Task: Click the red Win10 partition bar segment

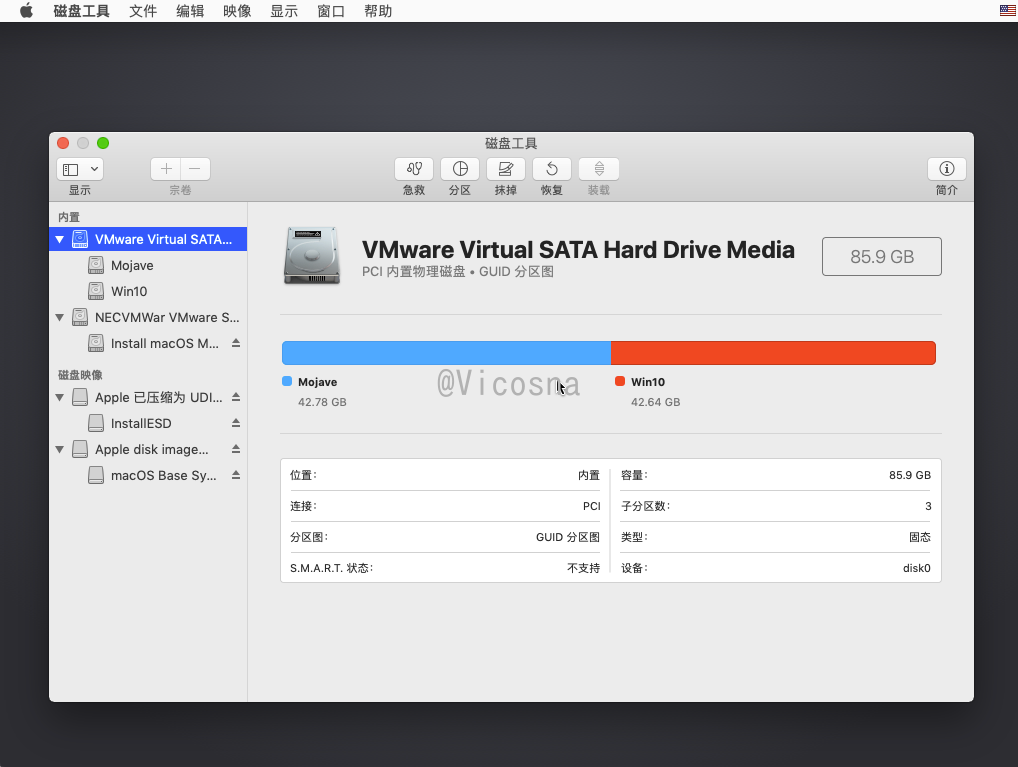Action: coord(773,353)
